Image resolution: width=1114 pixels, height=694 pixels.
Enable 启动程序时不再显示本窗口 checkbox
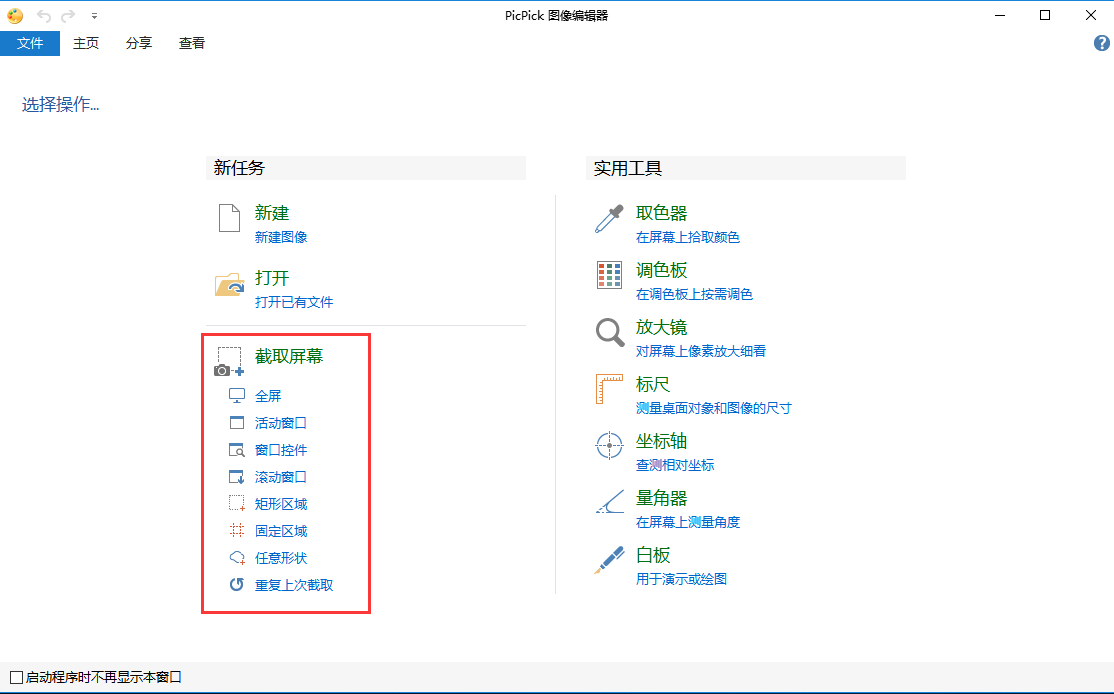(x=17, y=678)
